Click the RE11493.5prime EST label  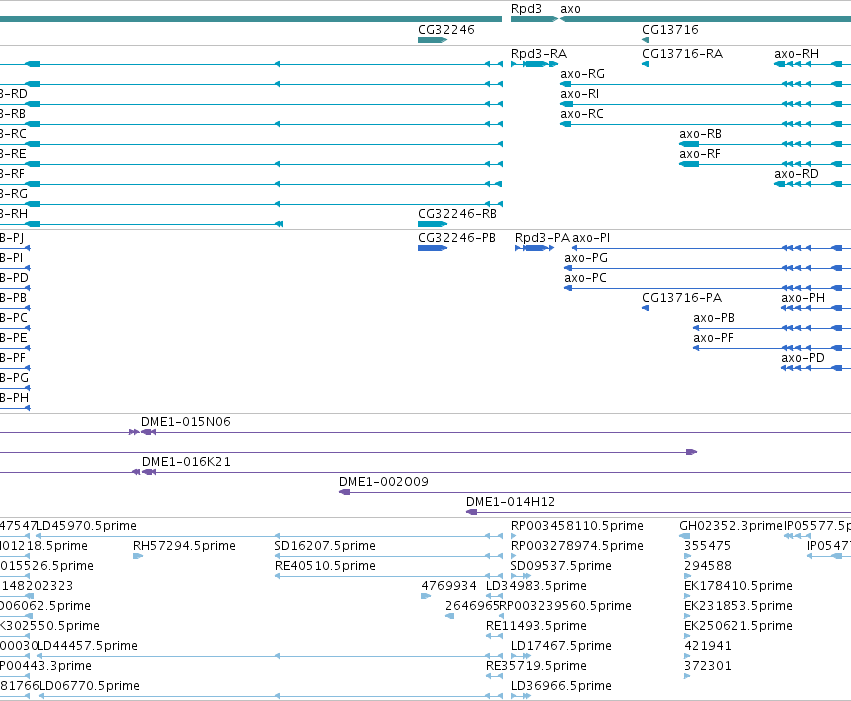point(536,626)
